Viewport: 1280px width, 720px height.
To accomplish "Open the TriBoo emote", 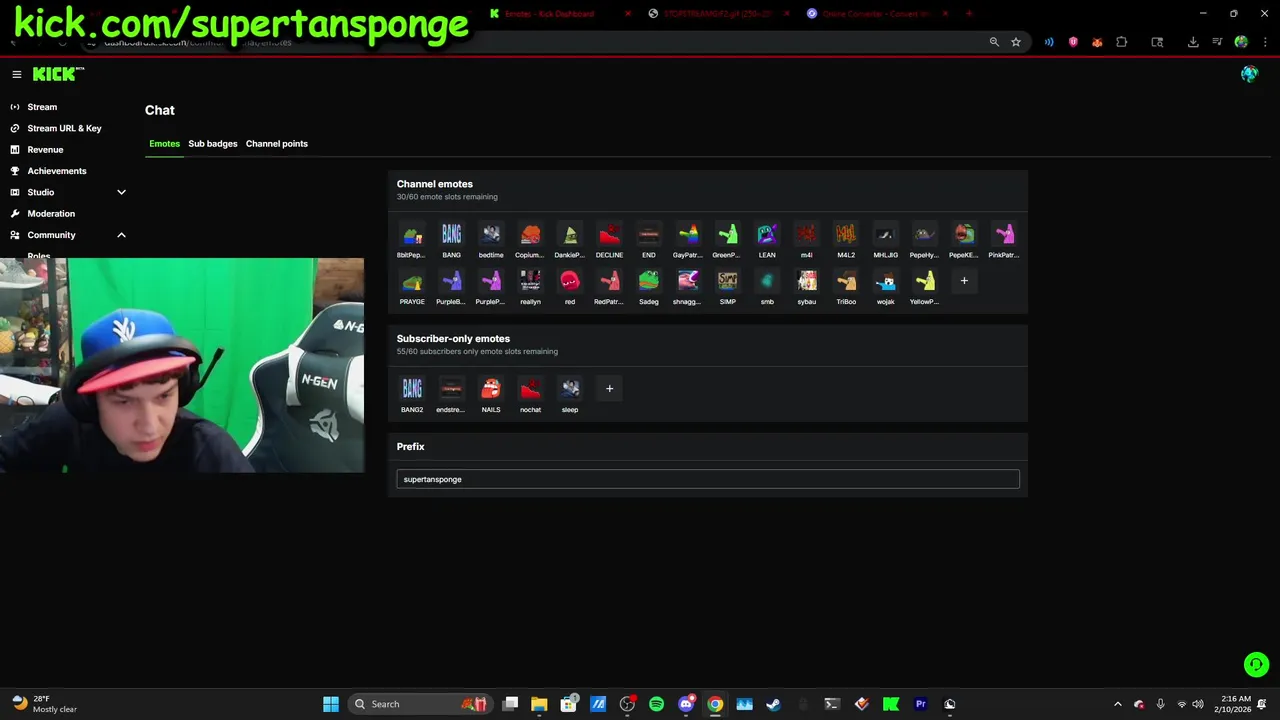I will [x=846, y=281].
